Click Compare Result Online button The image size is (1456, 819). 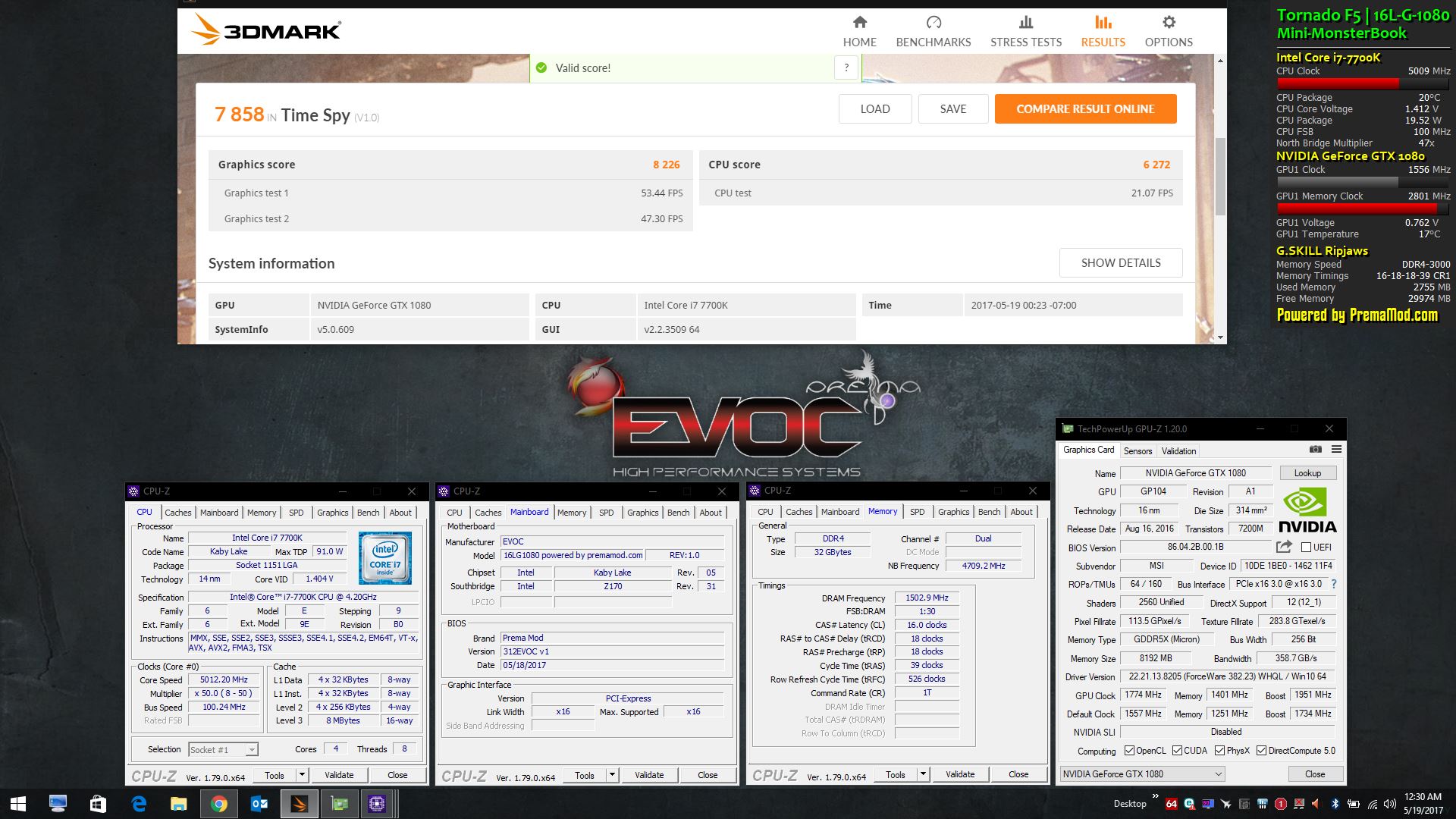pos(1085,109)
